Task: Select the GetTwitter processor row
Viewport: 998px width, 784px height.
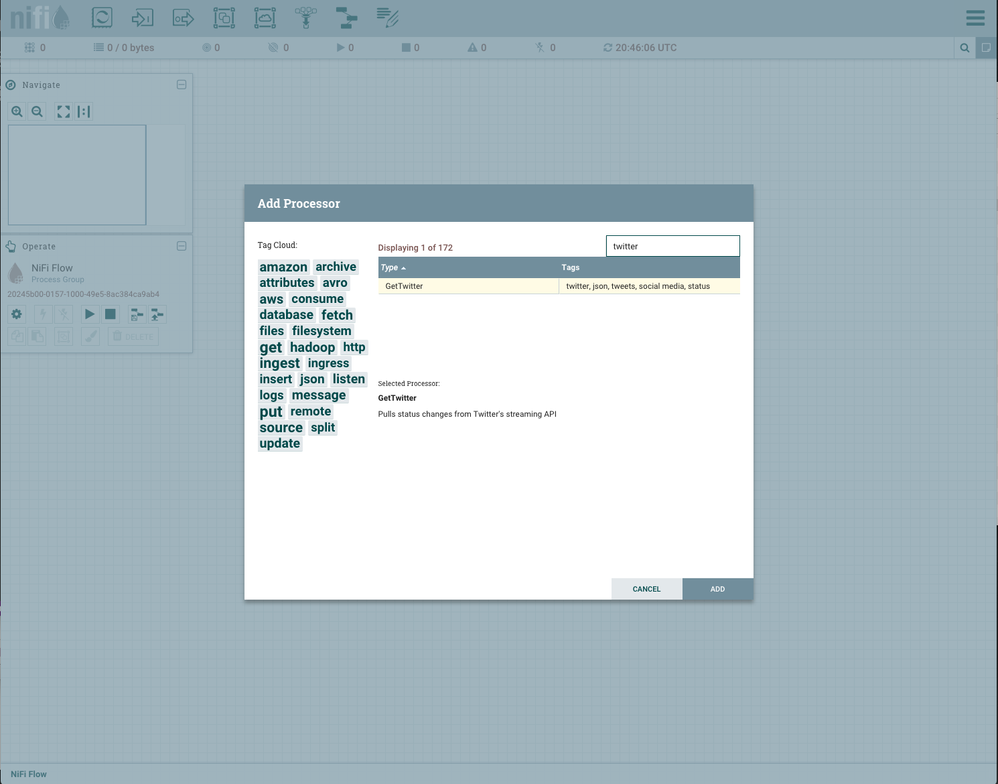Action: coord(559,286)
